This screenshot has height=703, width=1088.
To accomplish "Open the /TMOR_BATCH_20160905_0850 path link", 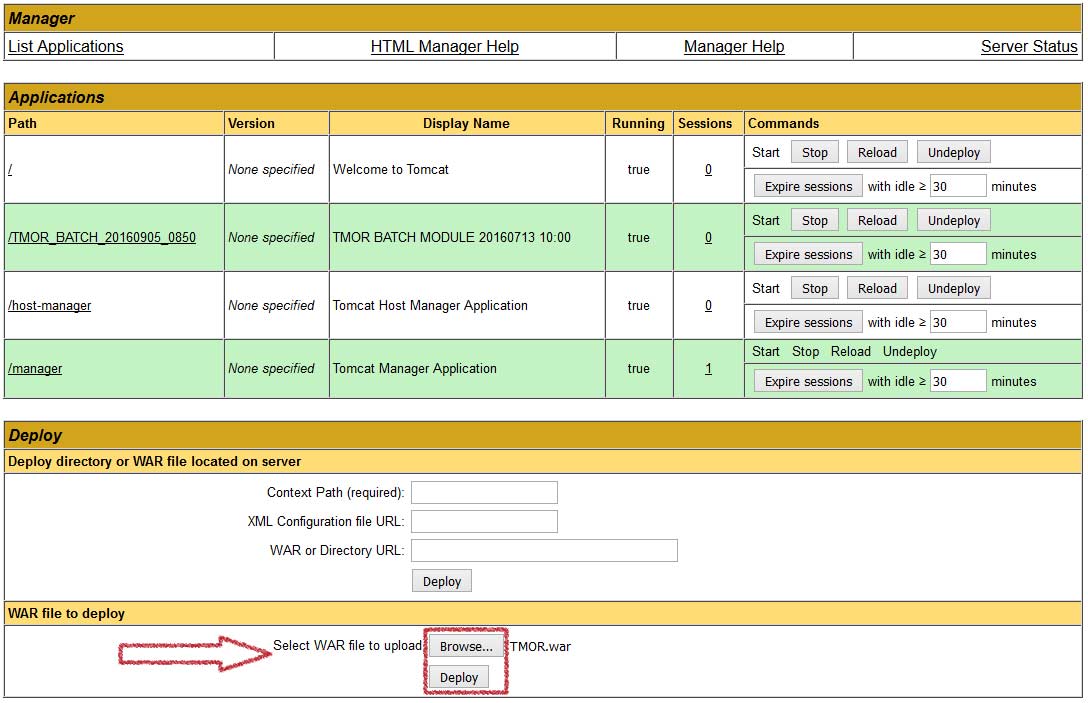I will 102,237.
